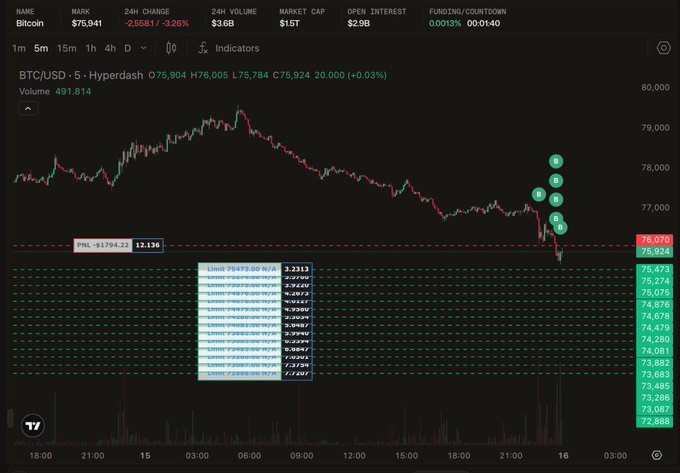This screenshot has width=680, height=473.
Task: Click the 12:00 time axis label
Action: click(354, 456)
